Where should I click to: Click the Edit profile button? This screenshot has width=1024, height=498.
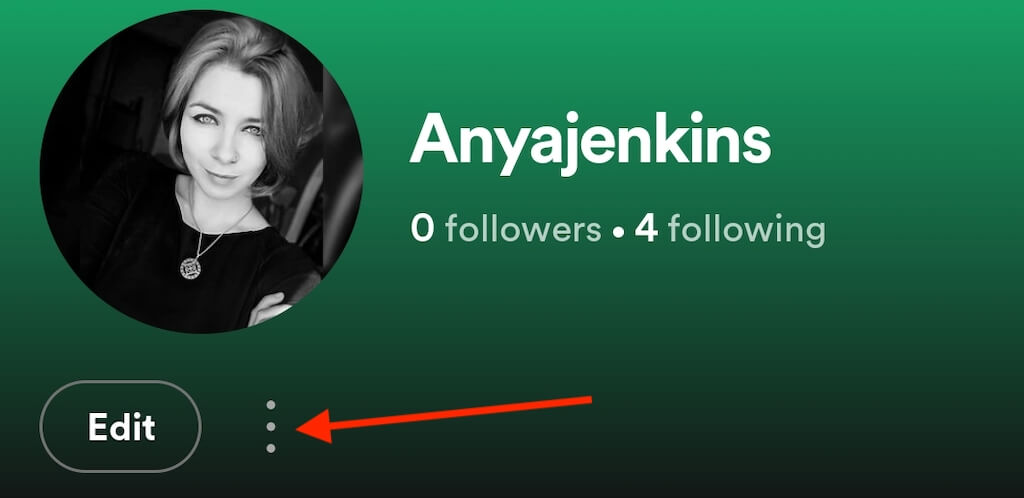pyautogui.click(x=121, y=426)
